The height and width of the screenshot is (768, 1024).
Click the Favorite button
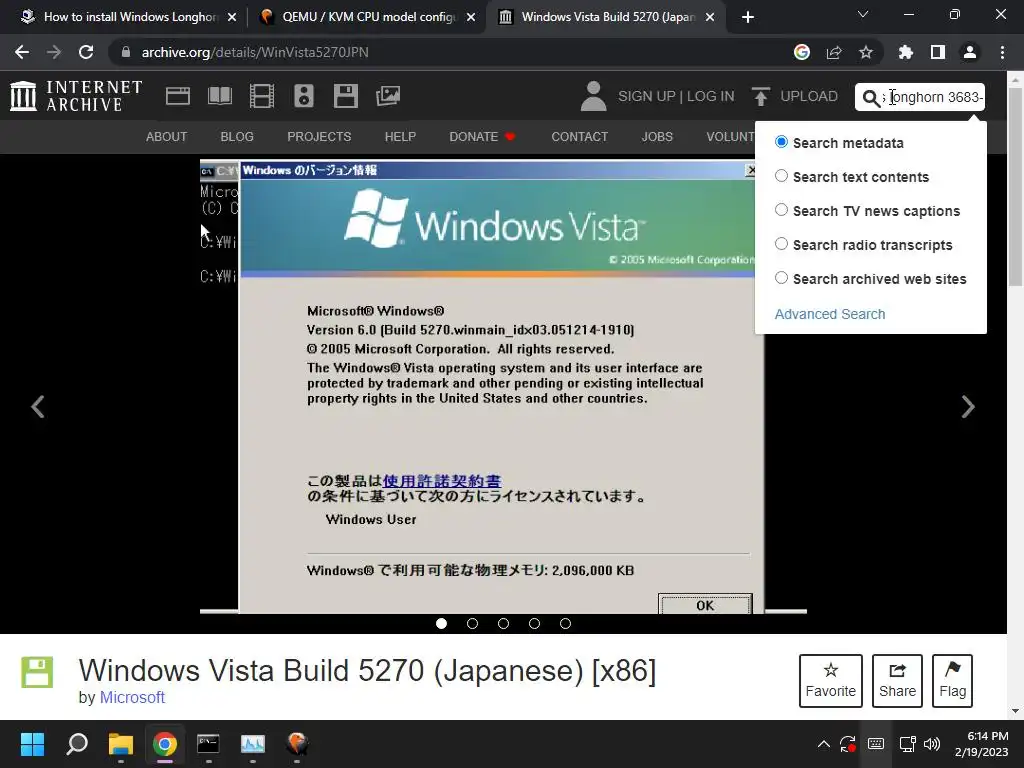[831, 680]
